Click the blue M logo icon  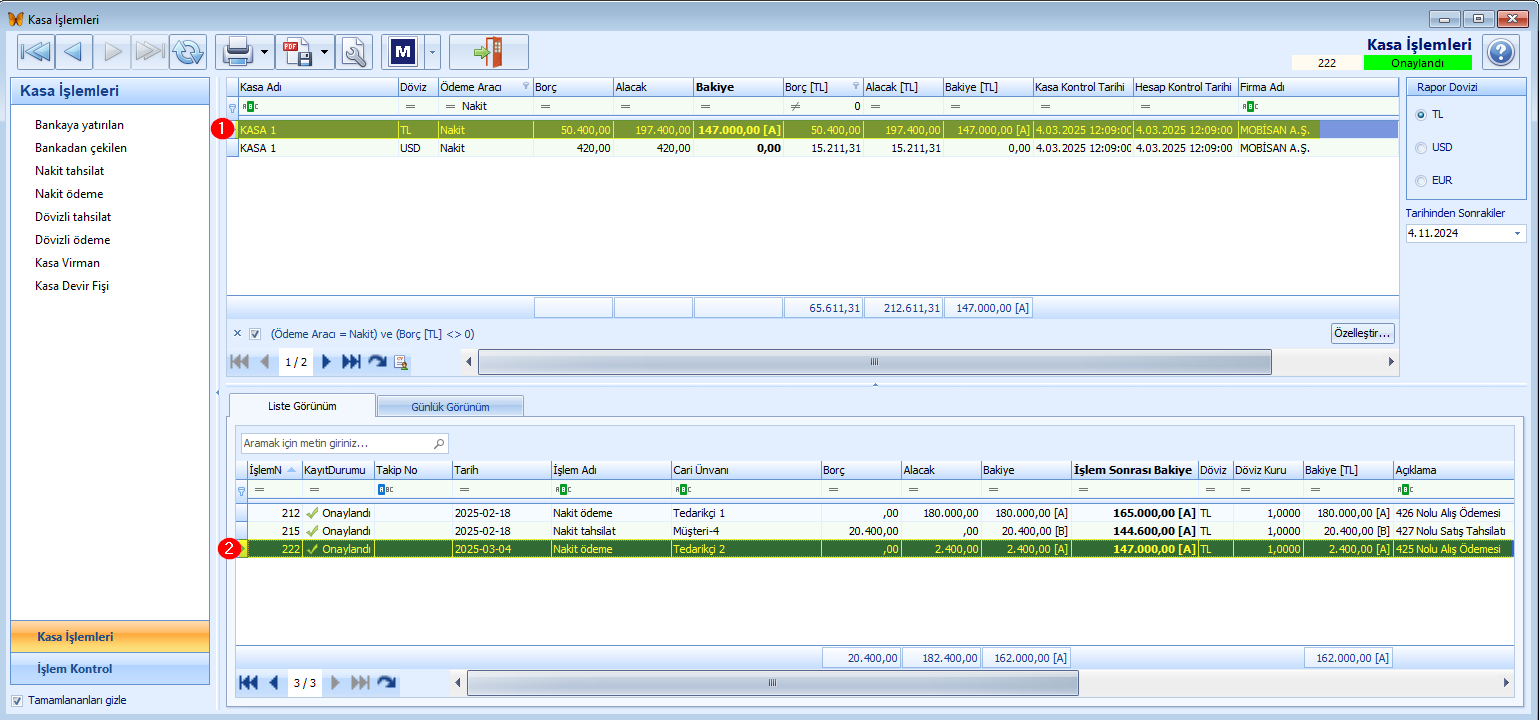(x=403, y=52)
